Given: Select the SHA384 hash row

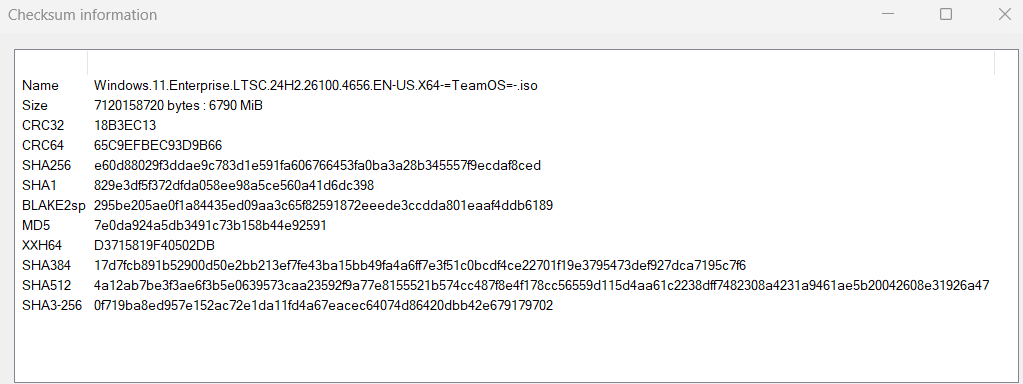Looking at the screenshot, I should [x=504, y=265].
